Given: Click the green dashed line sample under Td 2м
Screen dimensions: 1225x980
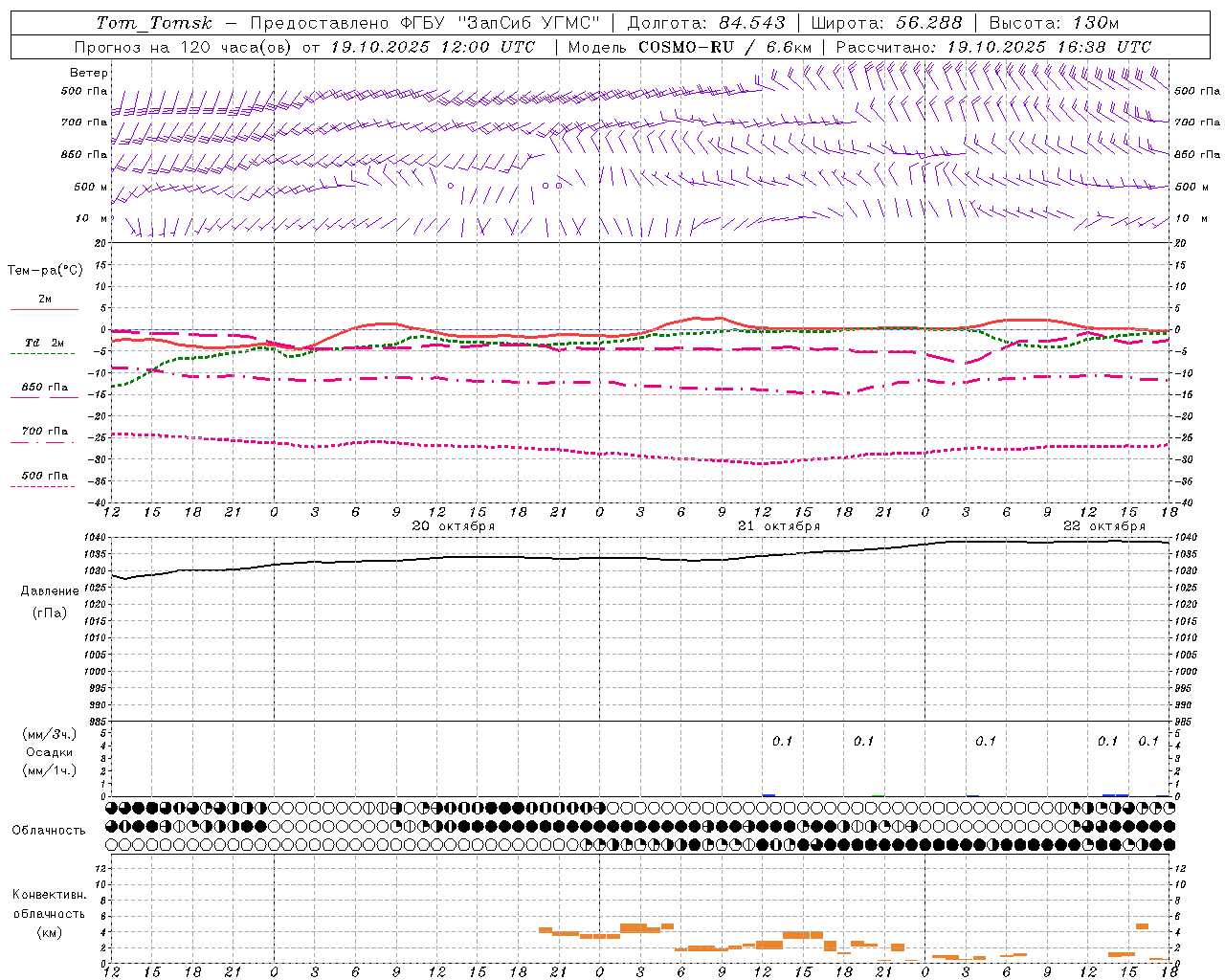Looking at the screenshot, I should [x=42, y=354].
